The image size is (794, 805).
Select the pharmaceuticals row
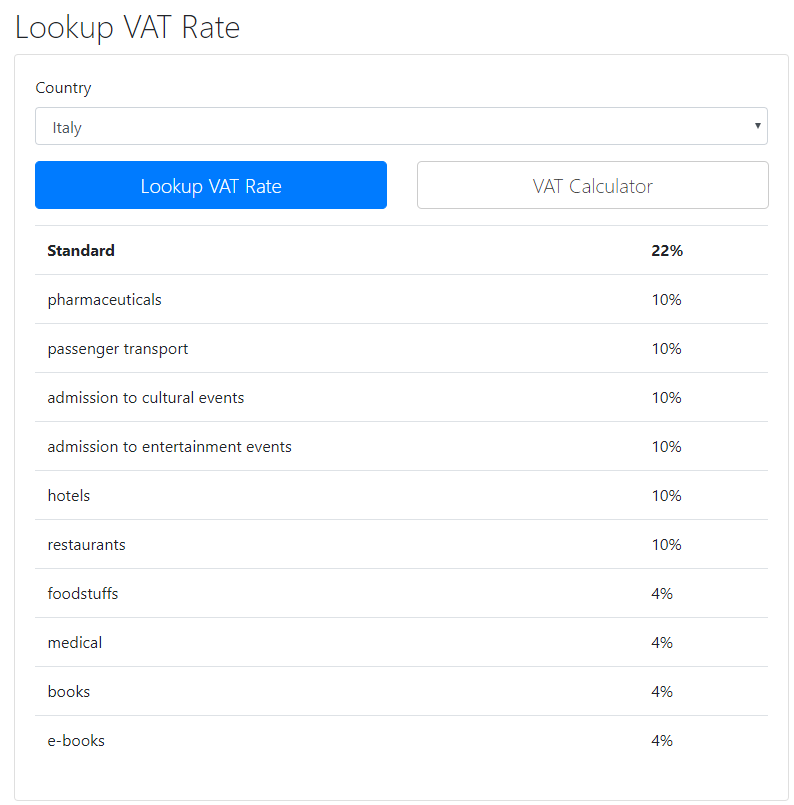(104, 300)
